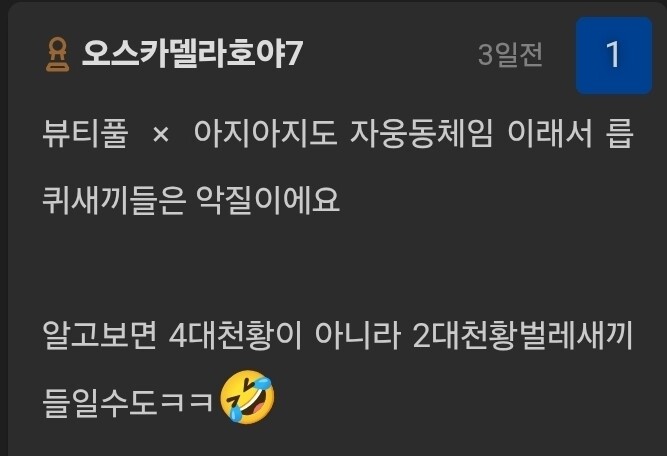Image resolution: width=667 pixels, height=456 pixels.
Task: Click the word 이래서 in the first line
Action: click(550, 133)
